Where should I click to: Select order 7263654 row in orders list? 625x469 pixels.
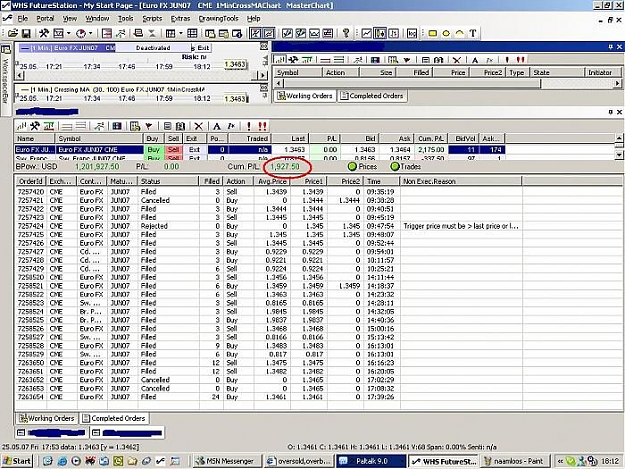[x=268, y=397]
